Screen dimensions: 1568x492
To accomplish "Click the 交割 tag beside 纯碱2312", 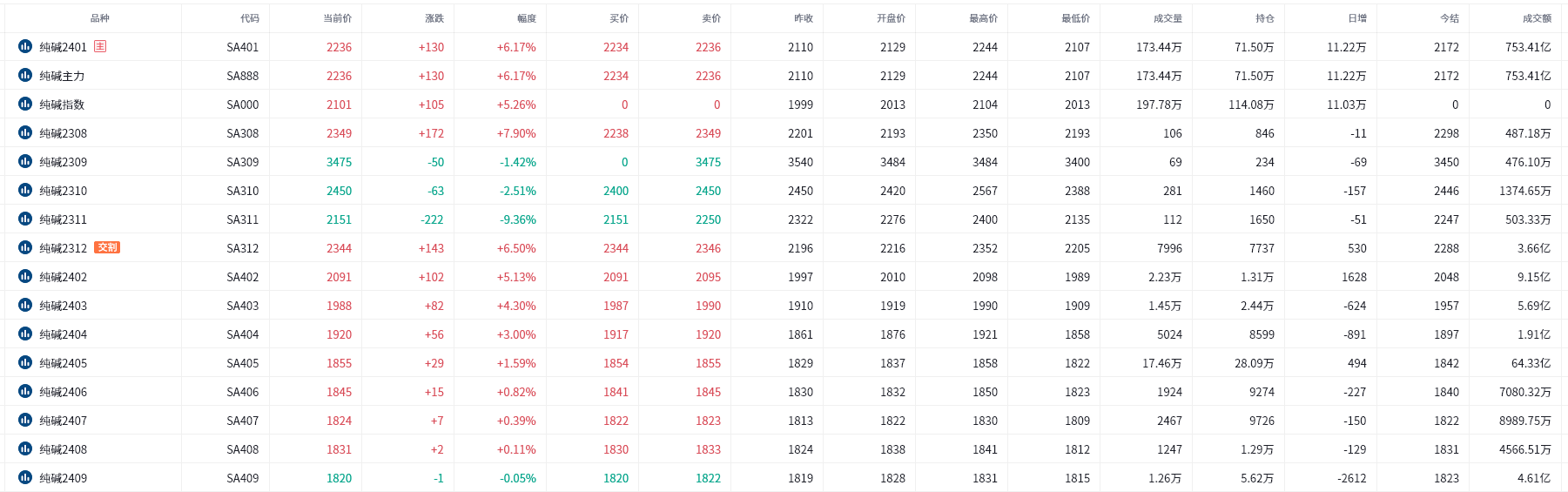I will pos(107,247).
